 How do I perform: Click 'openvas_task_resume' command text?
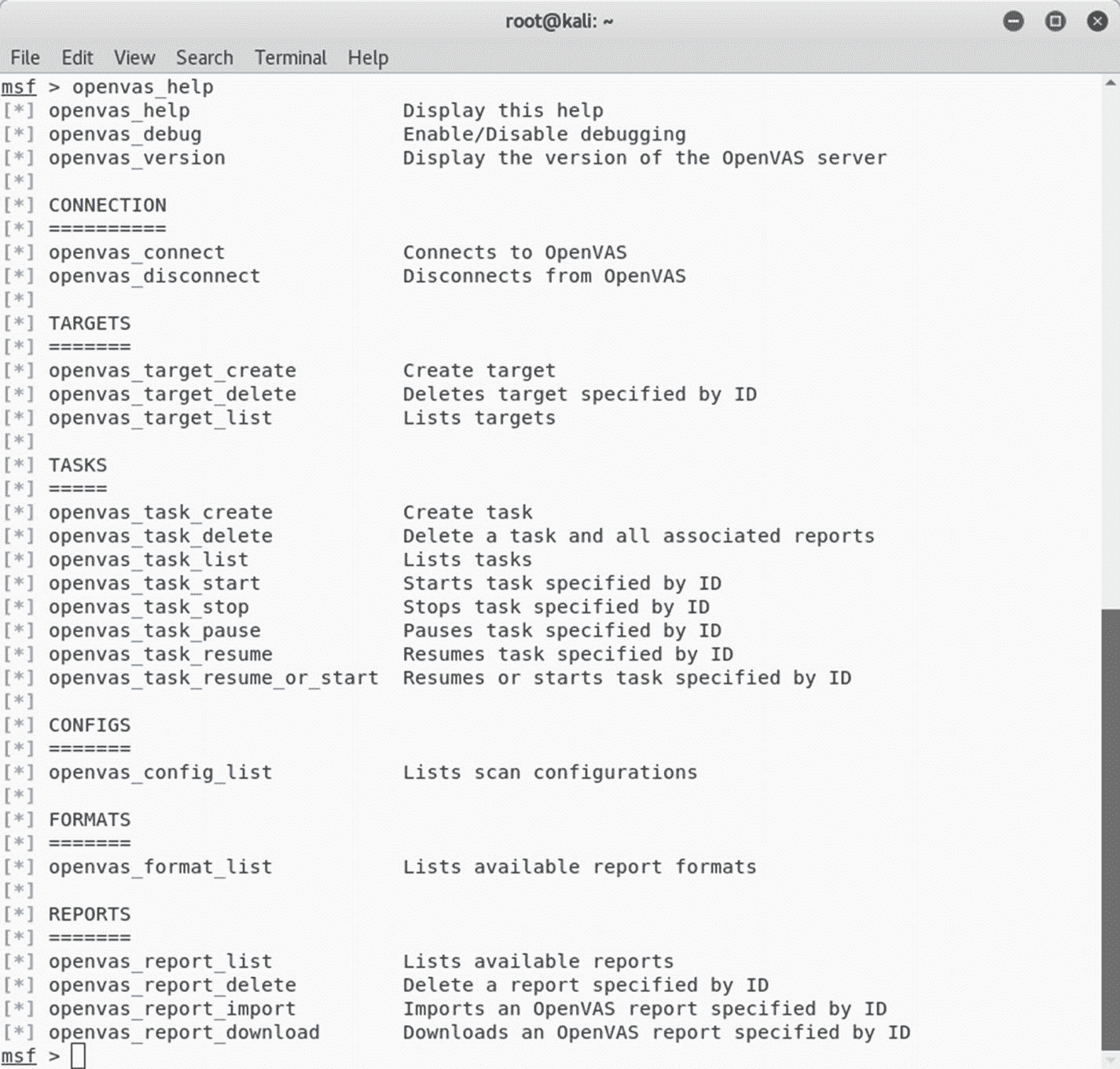coord(160,654)
